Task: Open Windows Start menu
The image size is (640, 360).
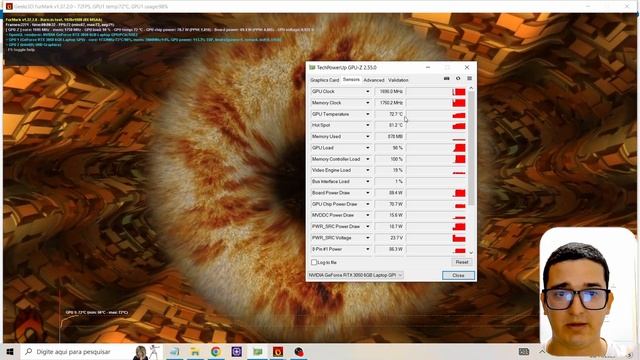Action: pyautogui.click(x=10, y=351)
